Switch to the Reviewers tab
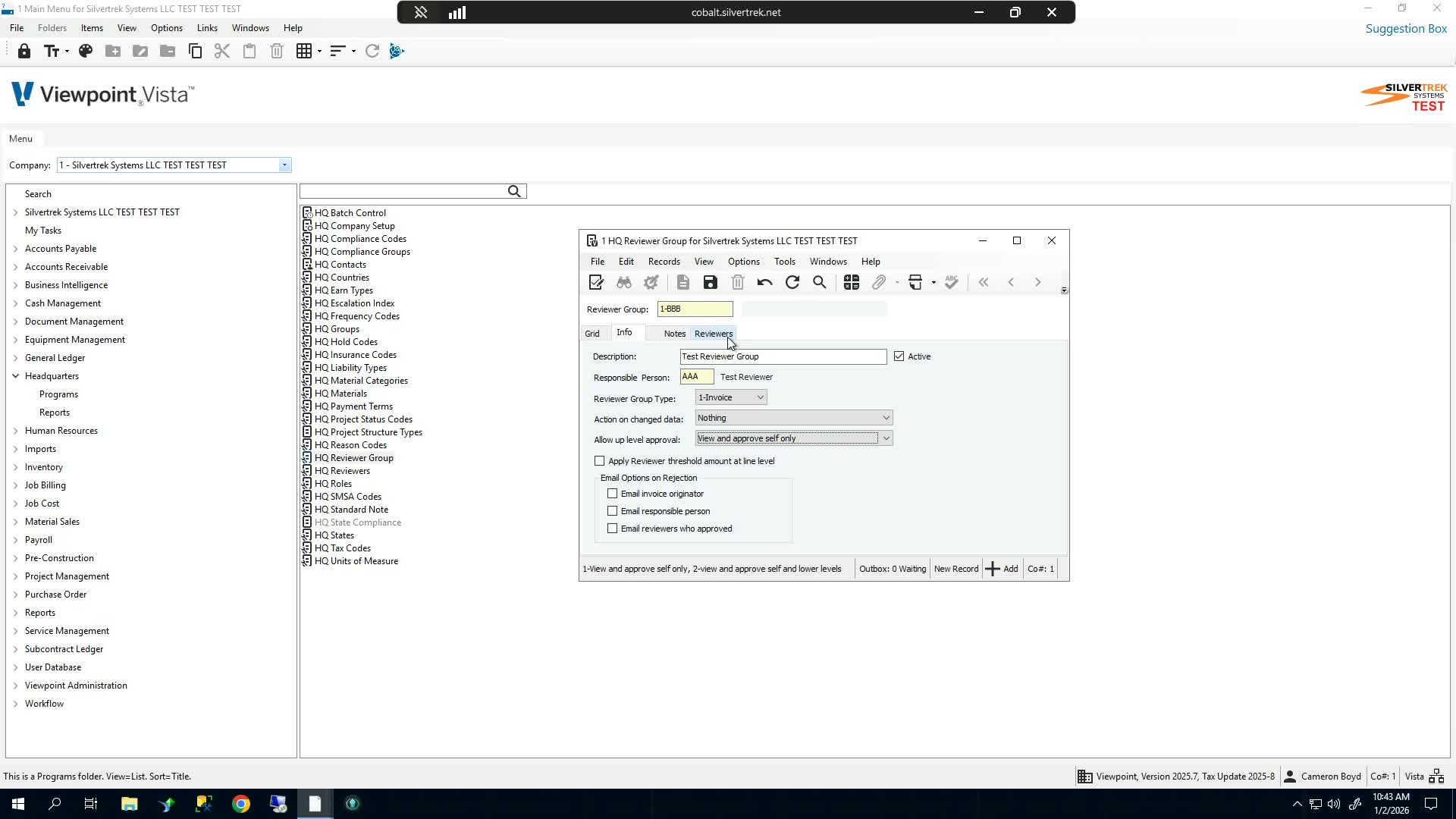Image resolution: width=1456 pixels, height=819 pixels. pyautogui.click(x=714, y=334)
